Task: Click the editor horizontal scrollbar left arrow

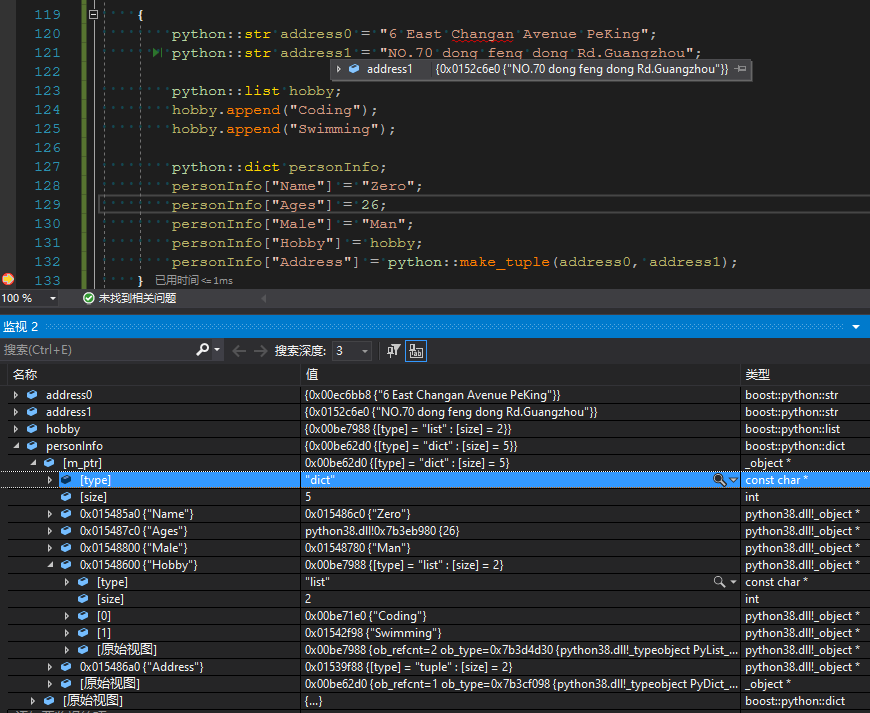Action: click(x=264, y=299)
